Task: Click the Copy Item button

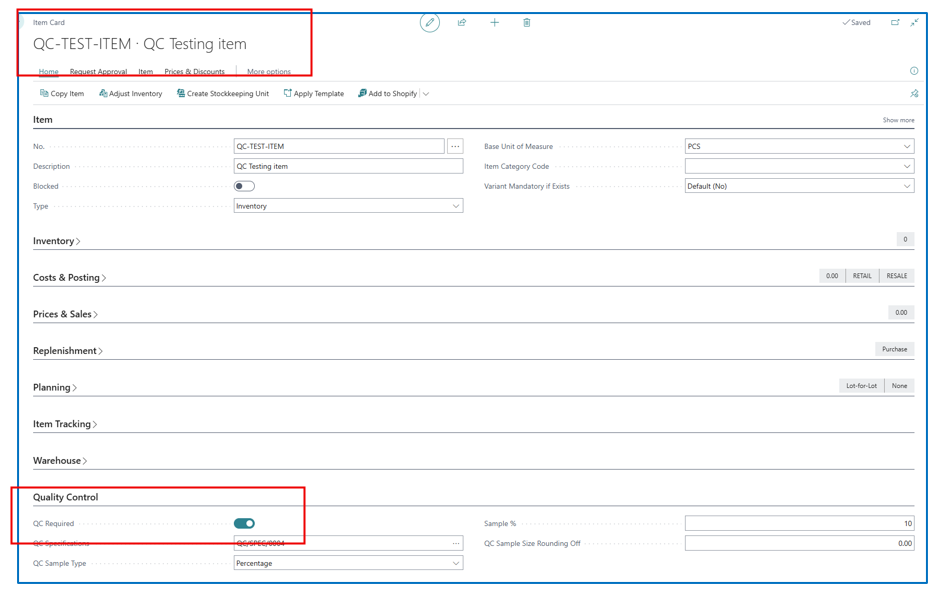Action: (62, 94)
